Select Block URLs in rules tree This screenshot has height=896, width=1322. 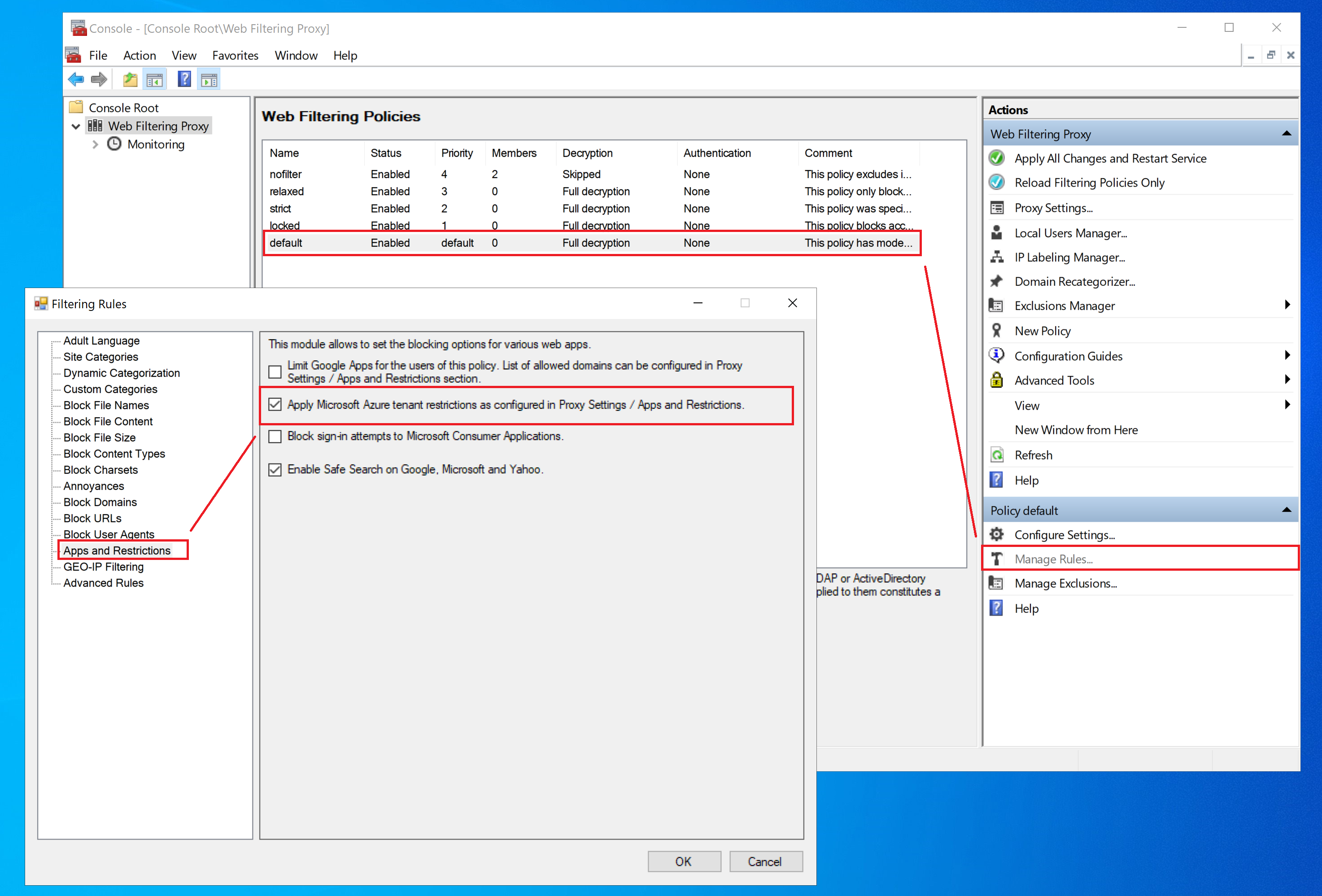92,518
